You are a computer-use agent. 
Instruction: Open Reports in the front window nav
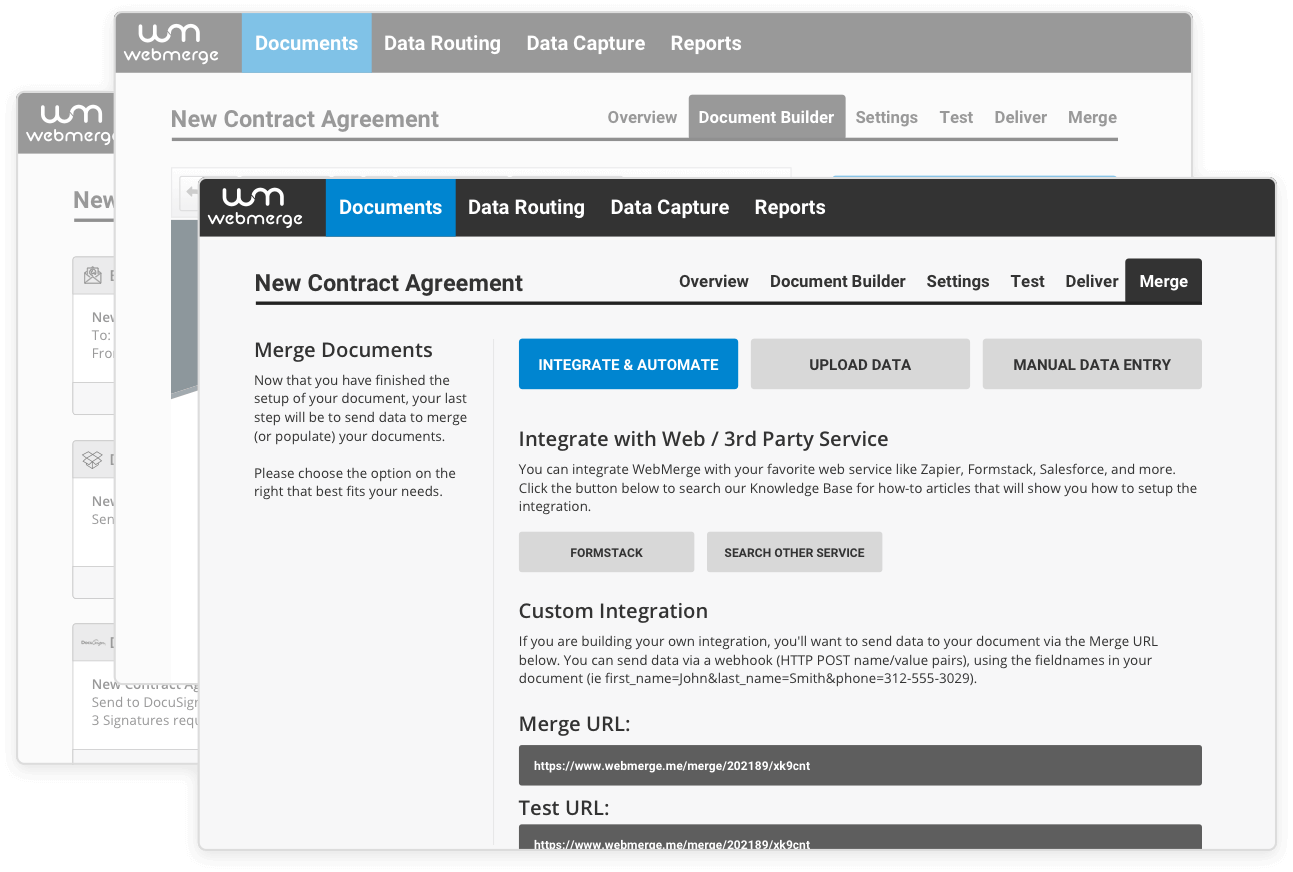pos(790,207)
